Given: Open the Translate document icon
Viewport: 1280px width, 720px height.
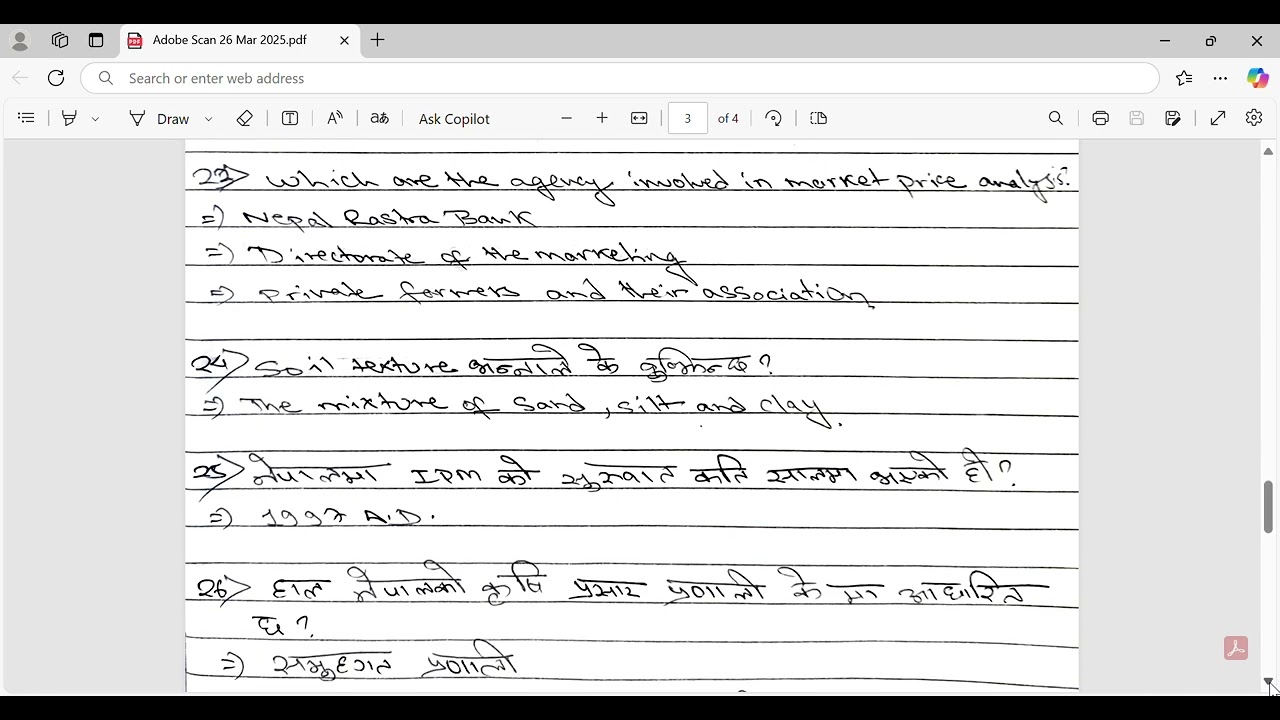Looking at the screenshot, I should (x=379, y=118).
